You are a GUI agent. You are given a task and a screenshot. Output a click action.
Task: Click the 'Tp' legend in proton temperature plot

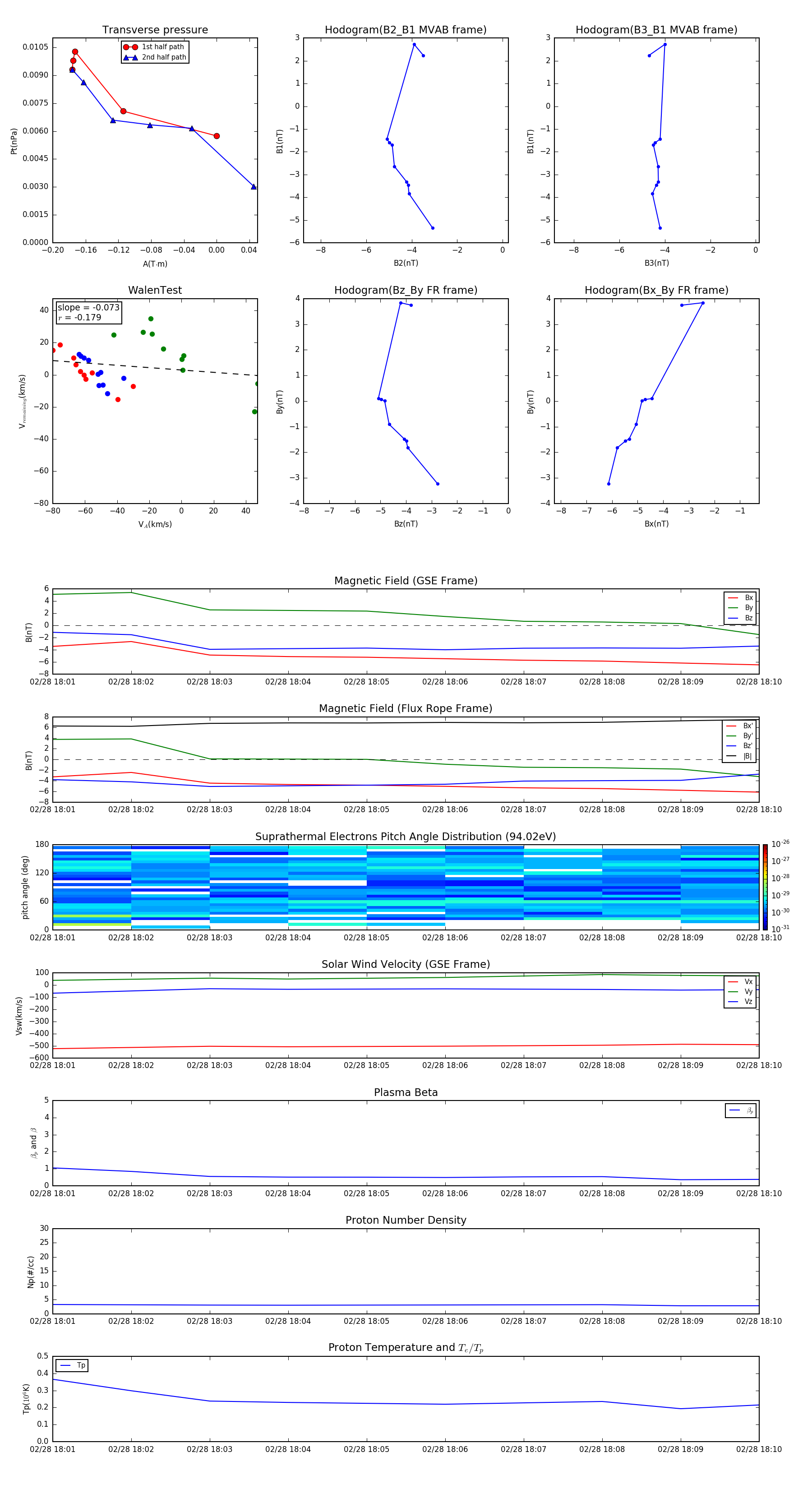point(72,1365)
